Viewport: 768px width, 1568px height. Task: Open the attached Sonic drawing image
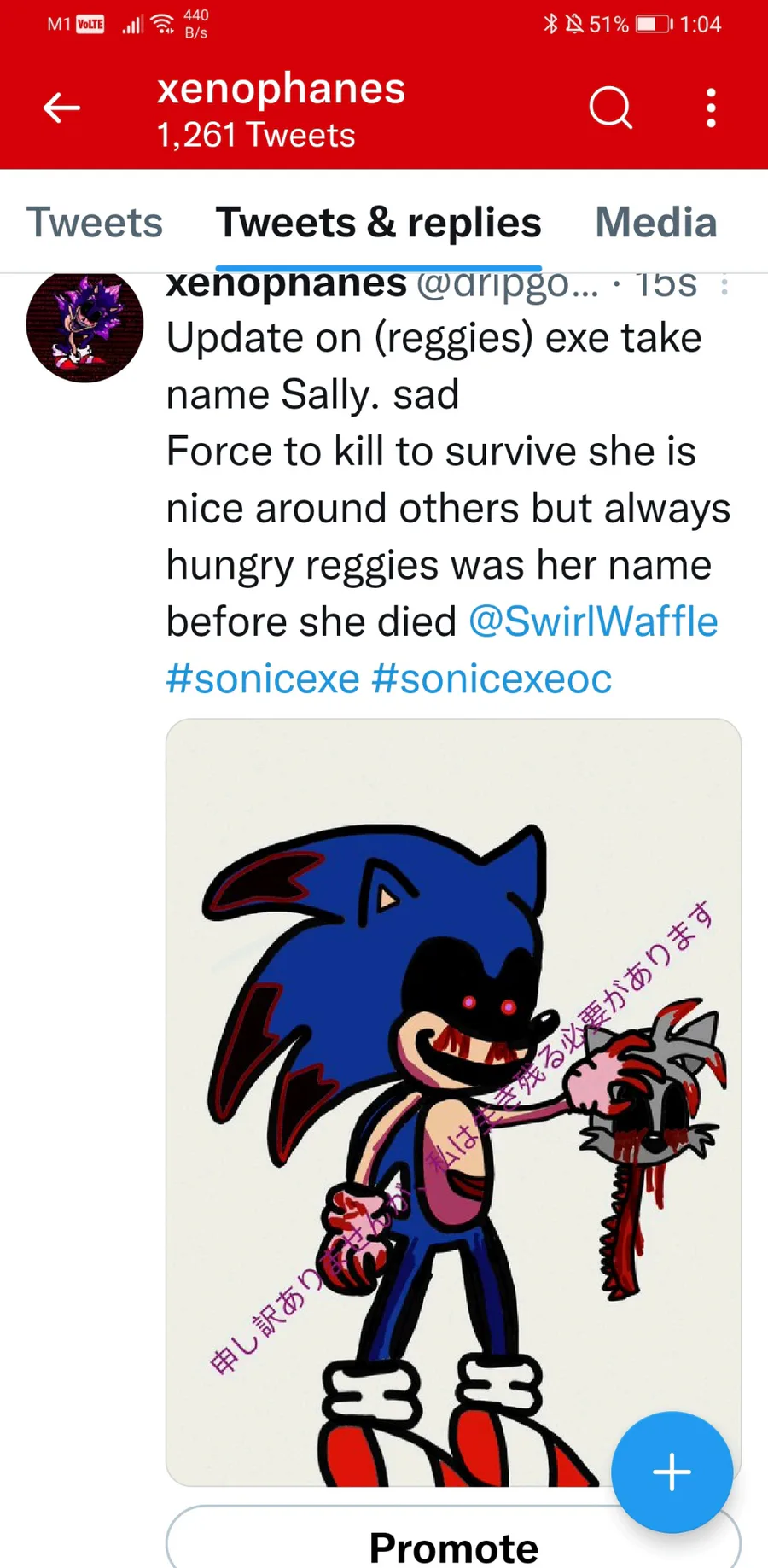(x=453, y=1101)
